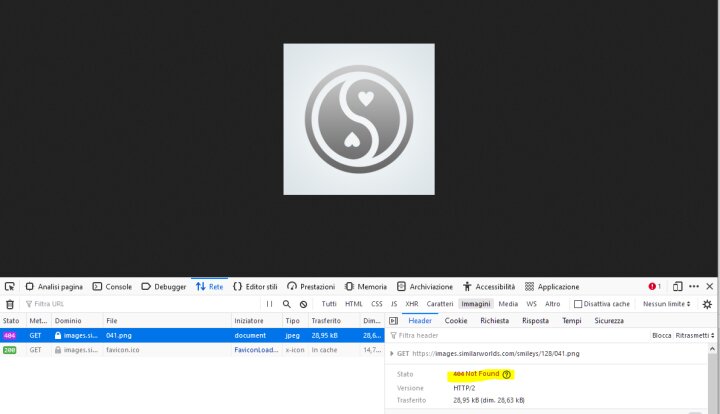Viewport: 720px width, 414px height.
Task: Open the Archiviazione storage tab
Action: pyautogui.click(x=425, y=286)
